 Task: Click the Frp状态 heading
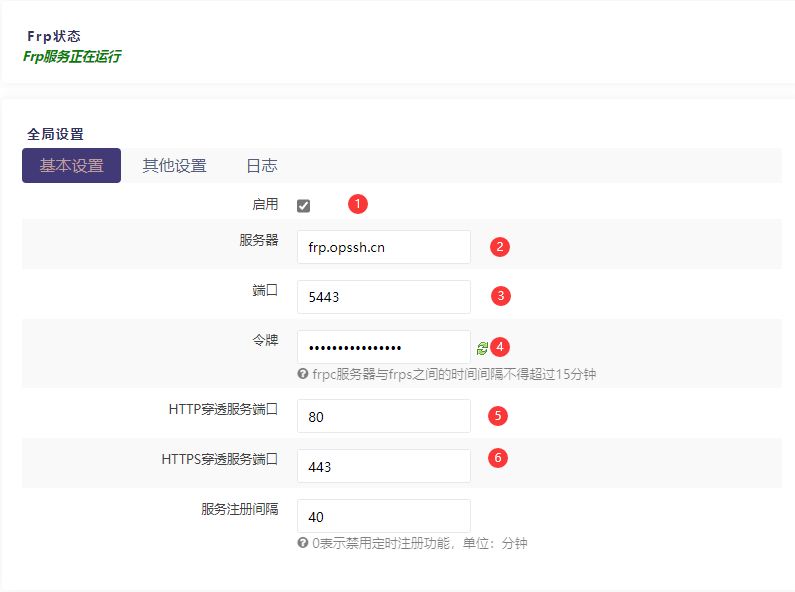click(54, 36)
